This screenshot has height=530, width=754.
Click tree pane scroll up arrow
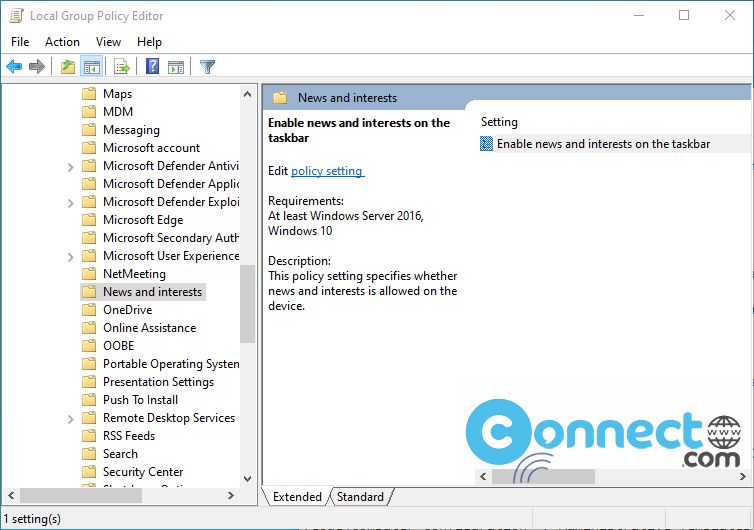click(x=247, y=94)
